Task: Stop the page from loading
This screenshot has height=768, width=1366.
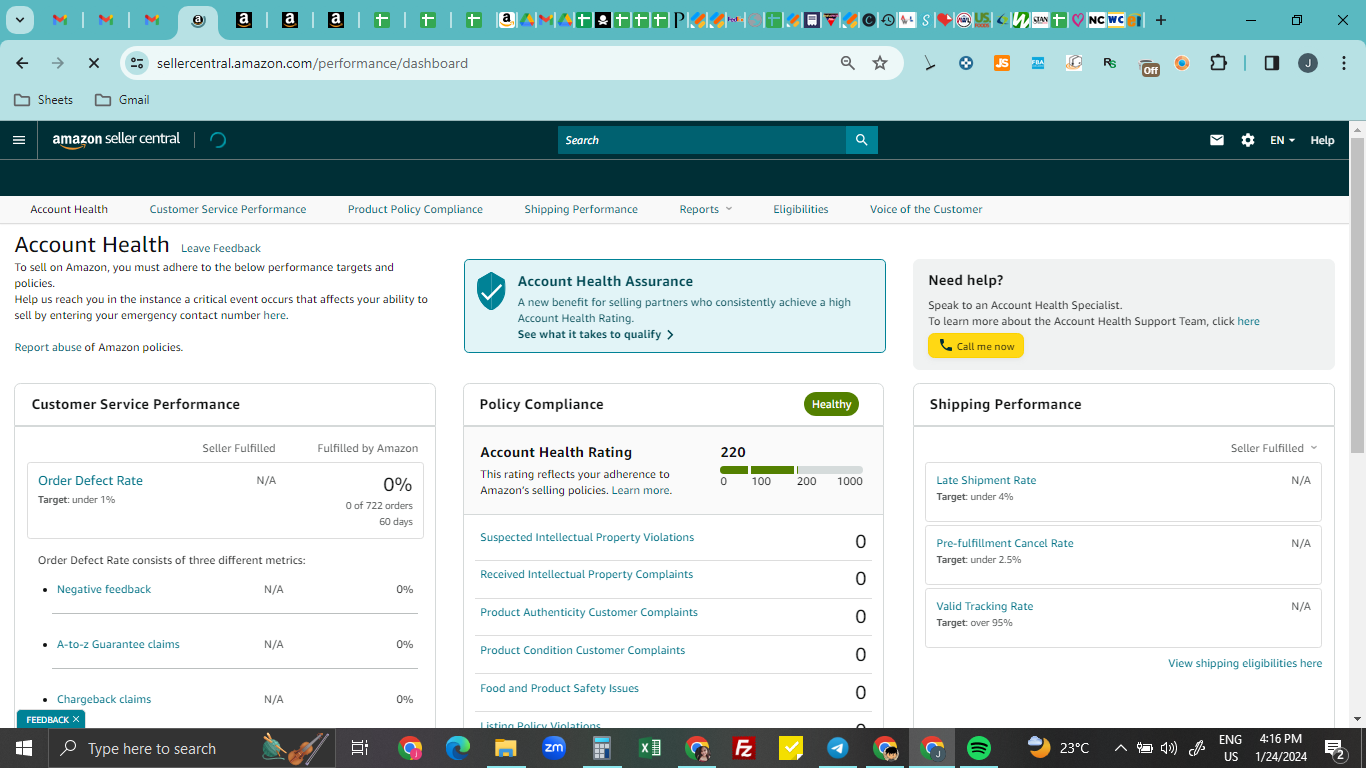Action: tap(93, 63)
